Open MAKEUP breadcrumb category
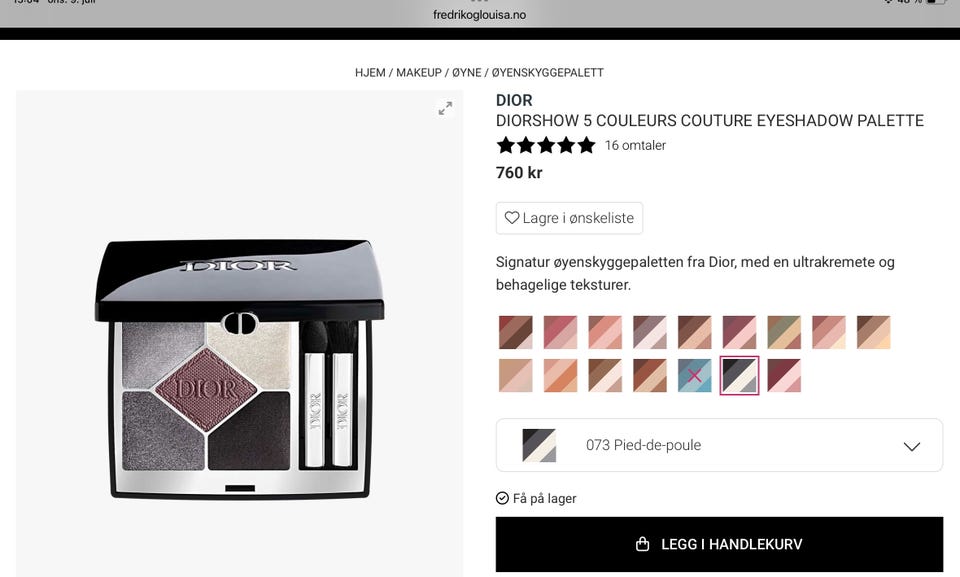The image size is (960, 577). pyautogui.click(x=419, y=72)
